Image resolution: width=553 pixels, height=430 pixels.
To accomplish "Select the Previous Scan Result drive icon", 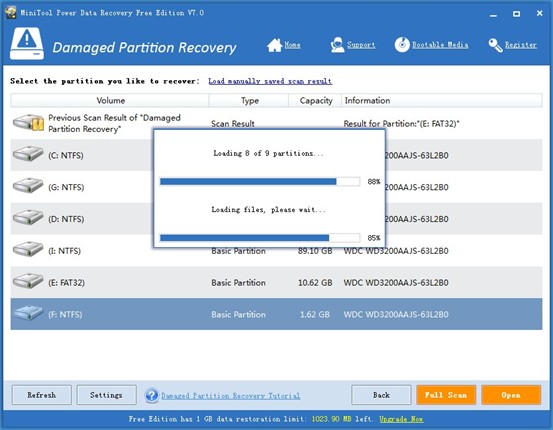I will click(28, 122).
